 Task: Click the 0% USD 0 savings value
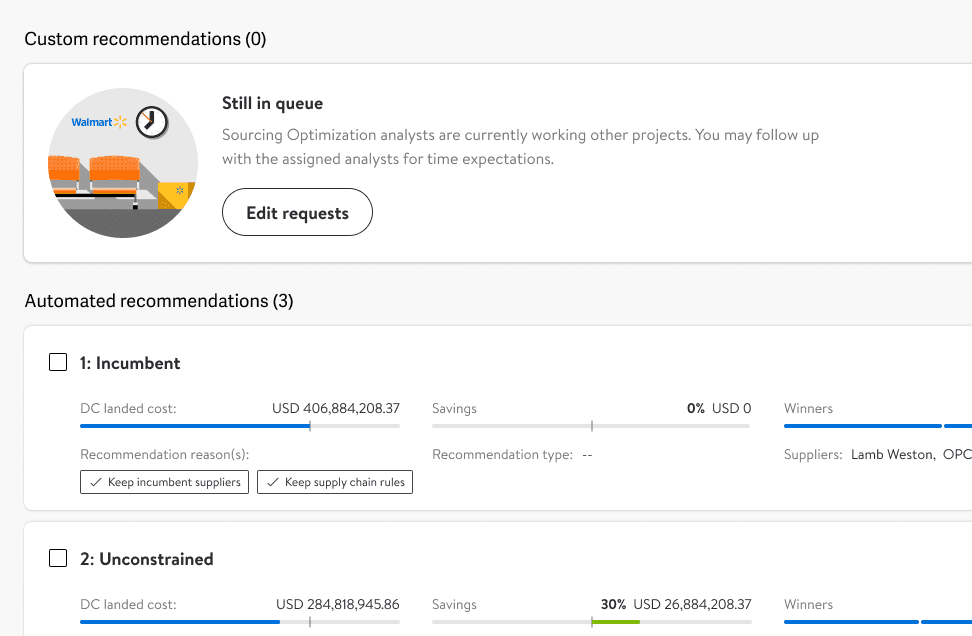point(719,409)
